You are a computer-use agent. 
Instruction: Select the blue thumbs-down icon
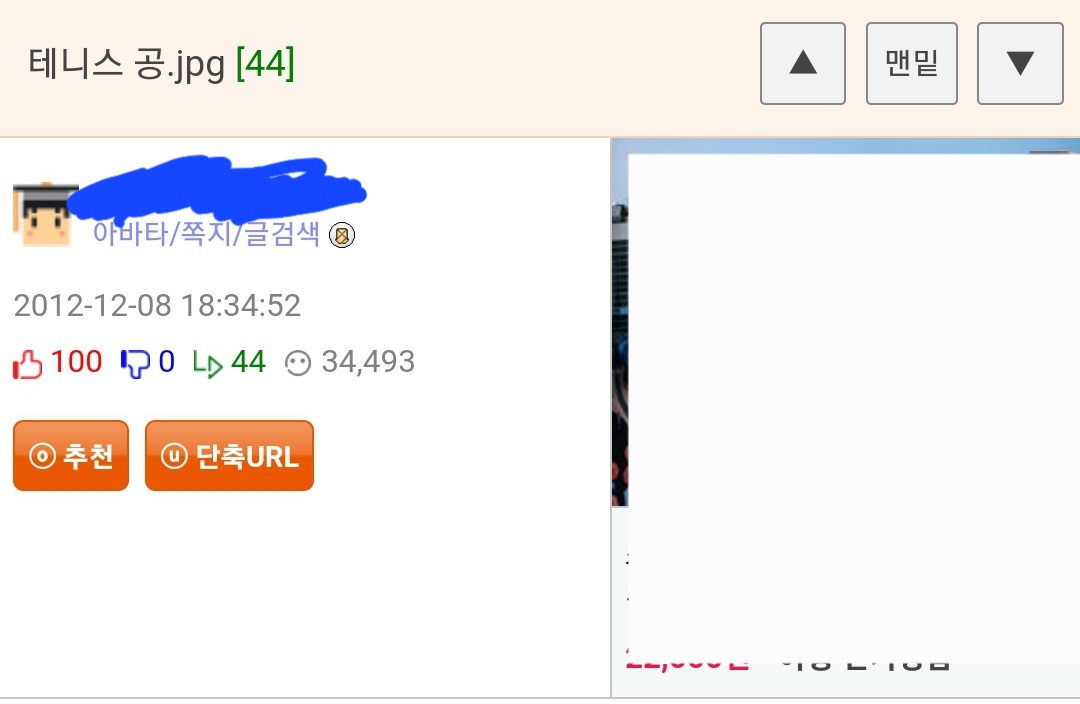(135, 364)
